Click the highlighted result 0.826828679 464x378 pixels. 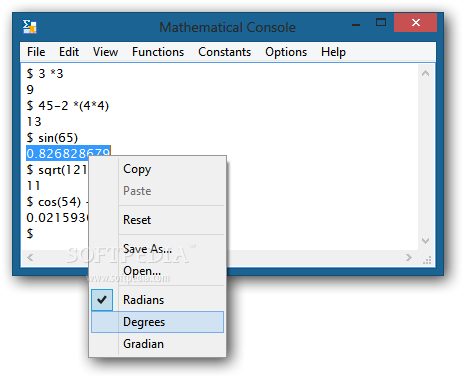point(68,153)
